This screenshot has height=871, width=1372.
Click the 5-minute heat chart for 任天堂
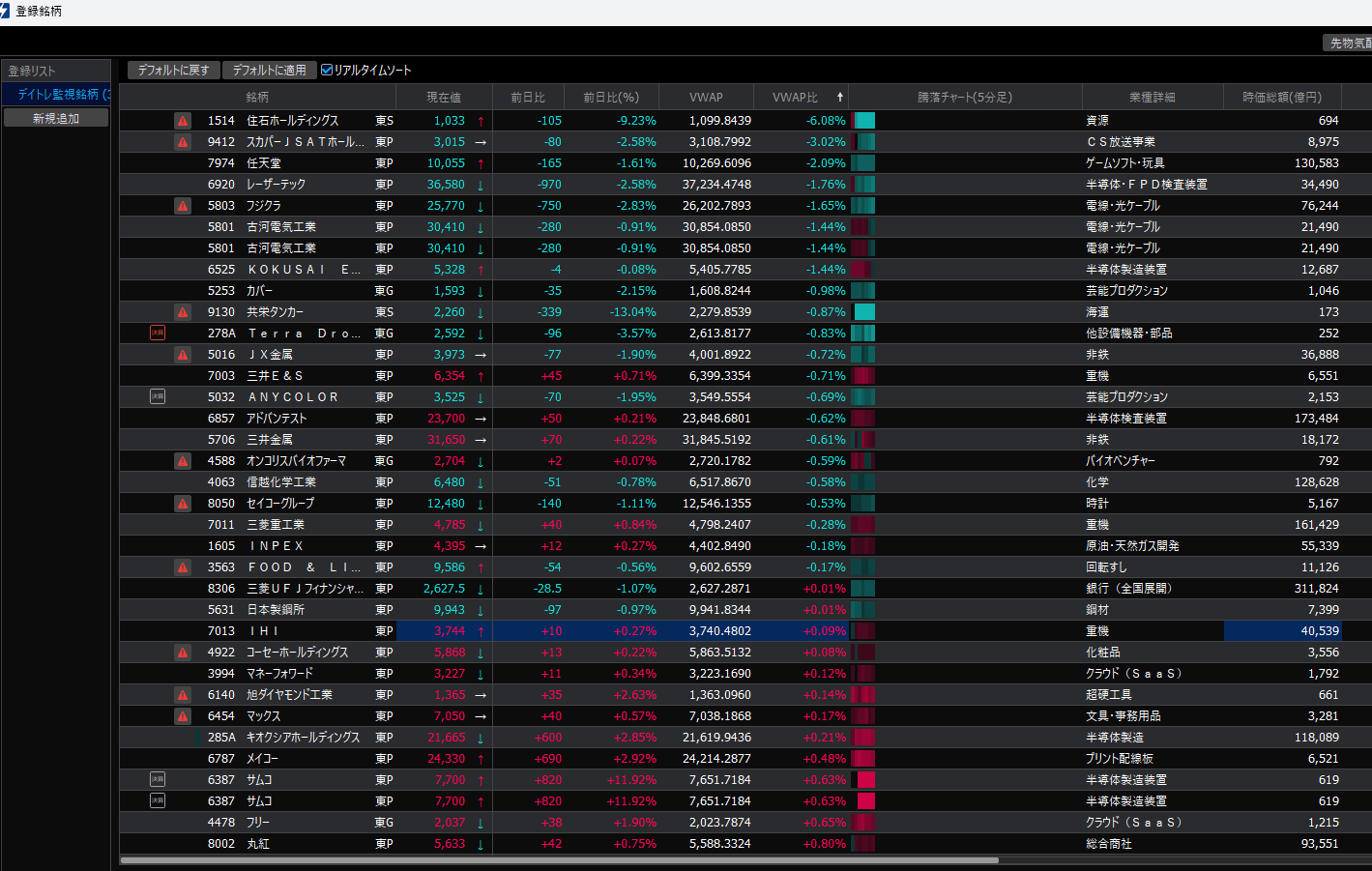pos(863,163)
